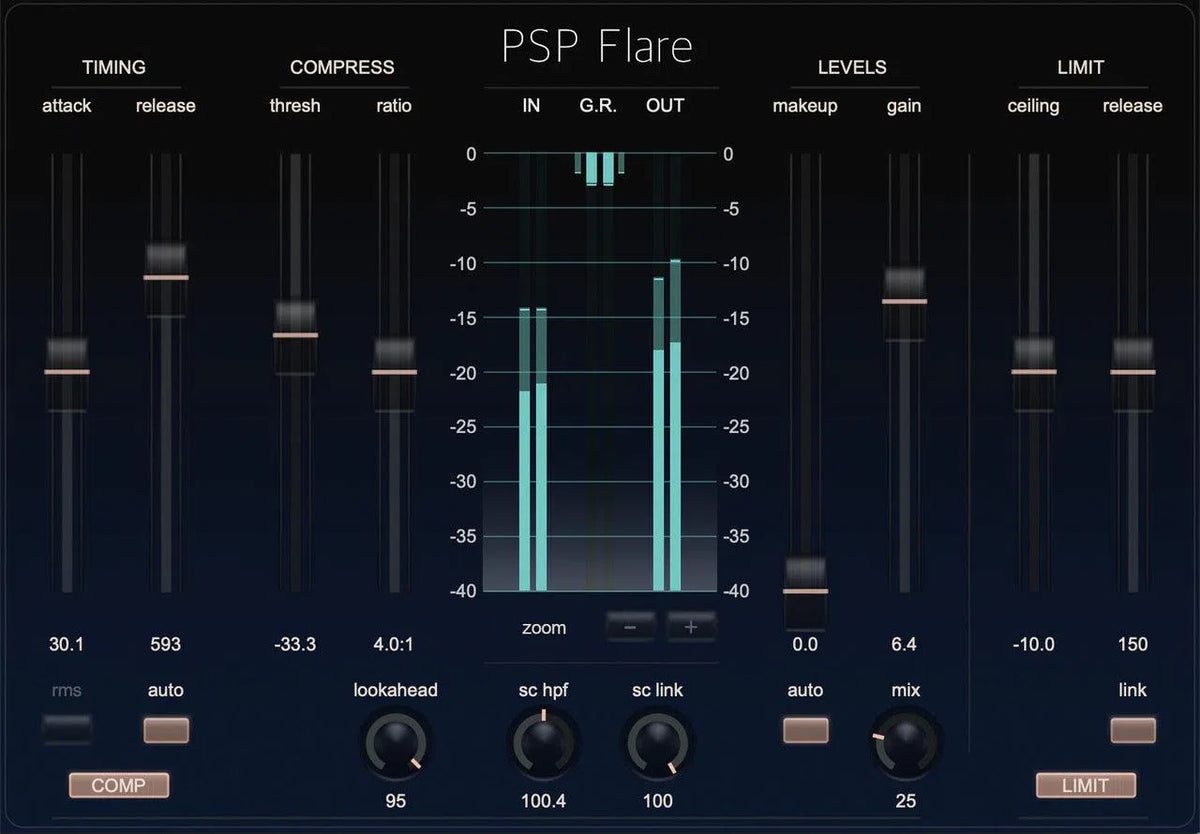Enable auto makeup in the LEVELS section
Image resolution: width=1200 pixels, height=834 pixels.
click(805, 729)
